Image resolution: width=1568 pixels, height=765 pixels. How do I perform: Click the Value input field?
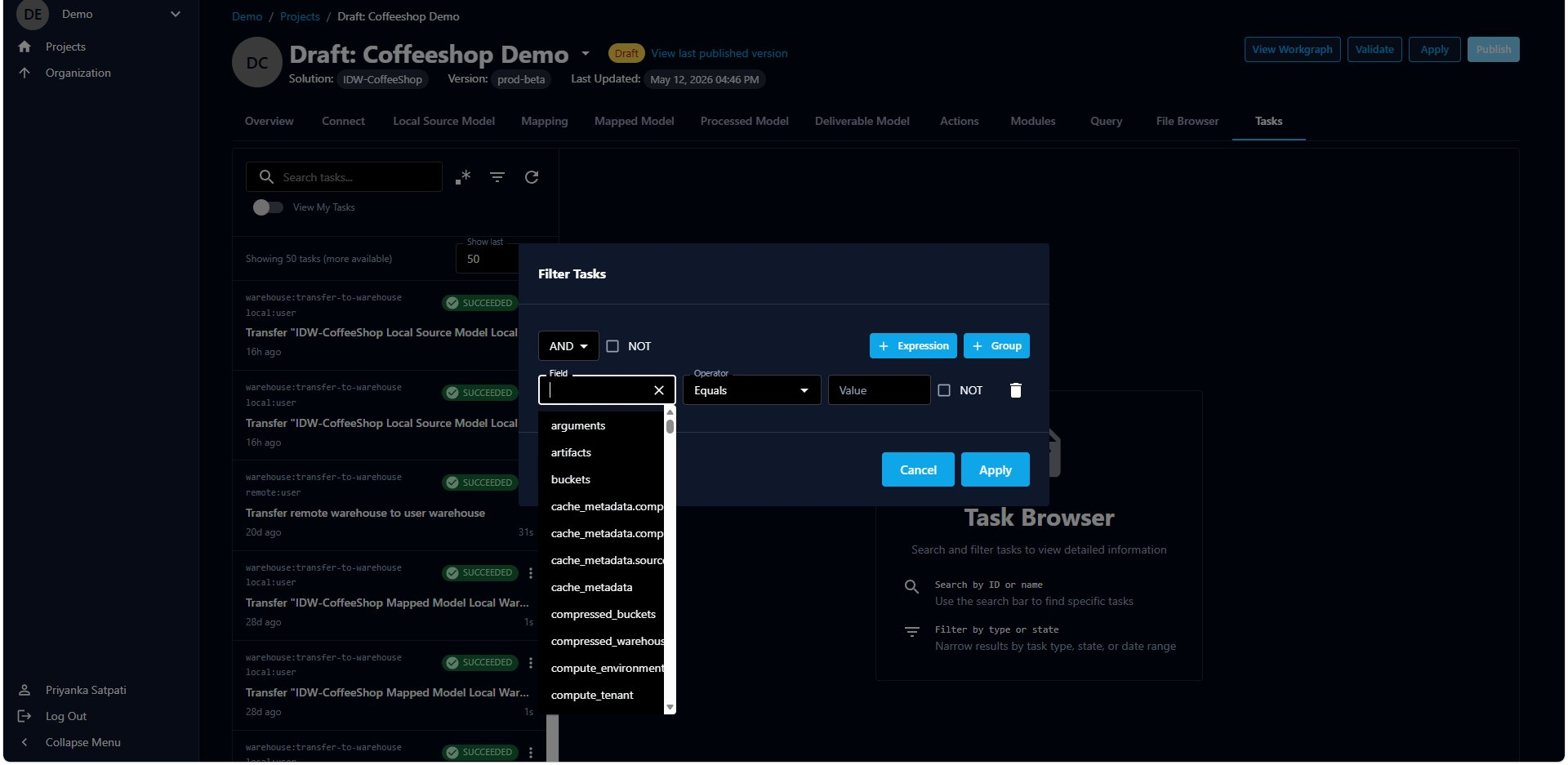(879, 390)
